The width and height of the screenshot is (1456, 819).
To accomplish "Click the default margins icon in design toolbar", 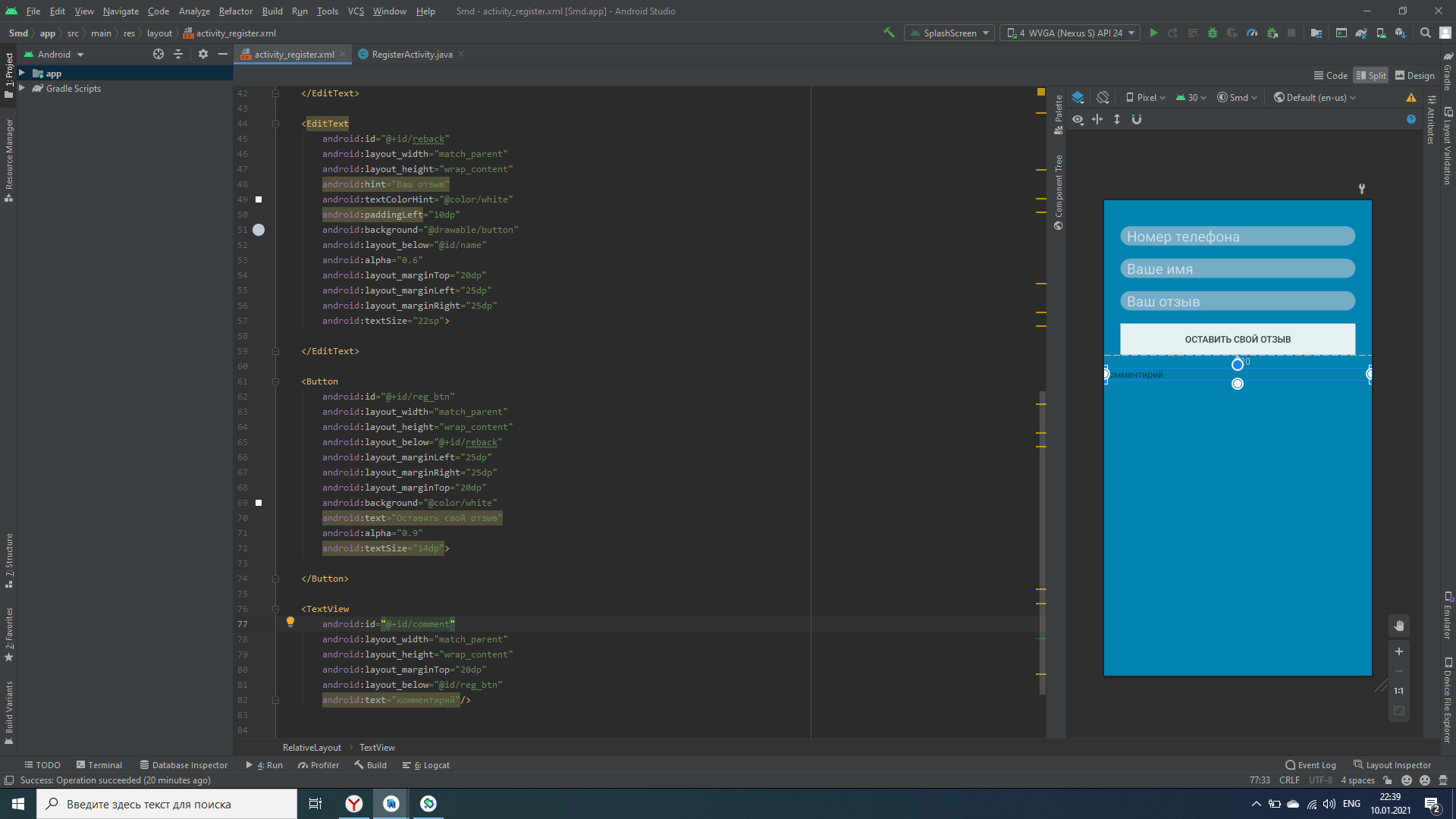I will [x=1097, y=119].
